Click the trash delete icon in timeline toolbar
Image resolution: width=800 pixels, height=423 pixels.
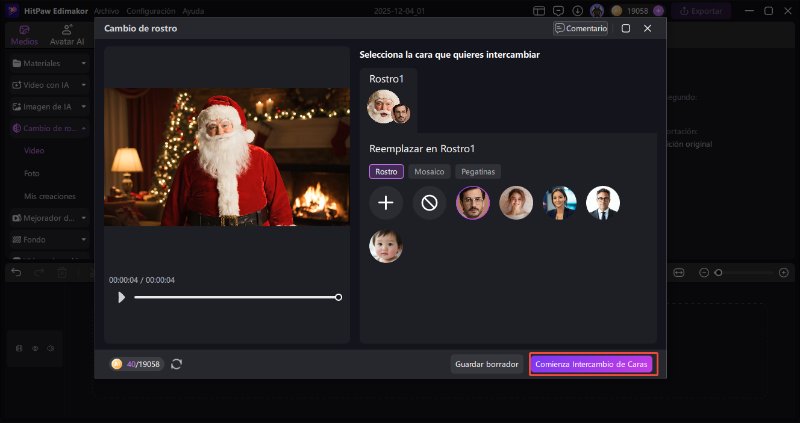62,273
